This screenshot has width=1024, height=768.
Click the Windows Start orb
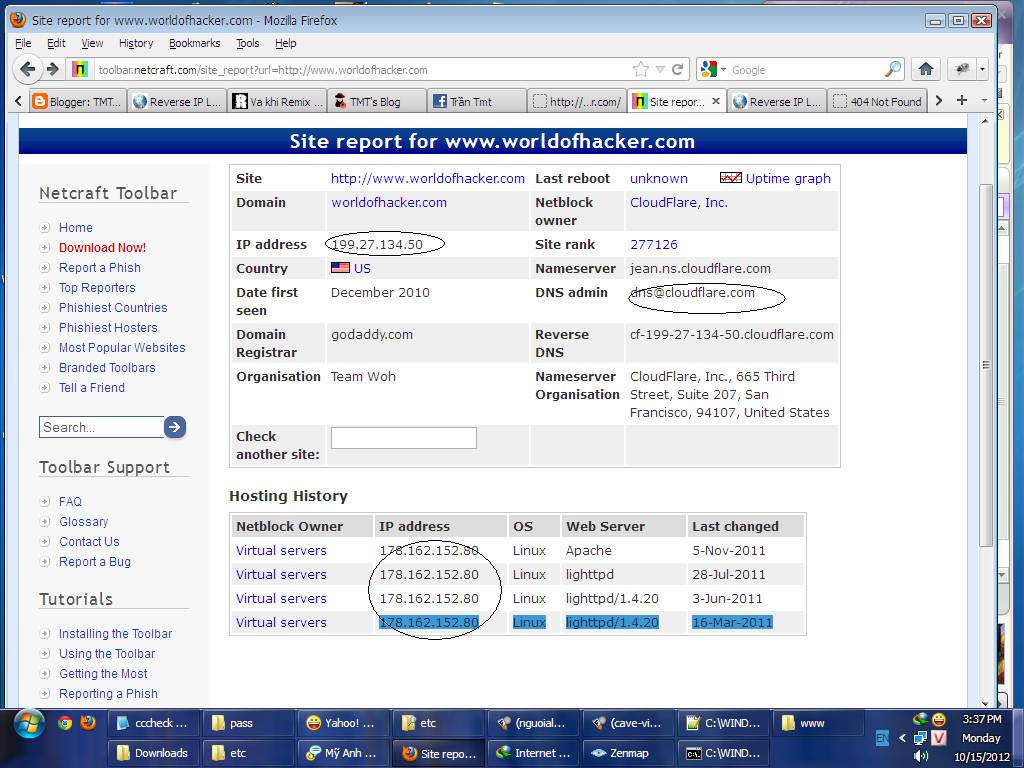pos(29,724)
